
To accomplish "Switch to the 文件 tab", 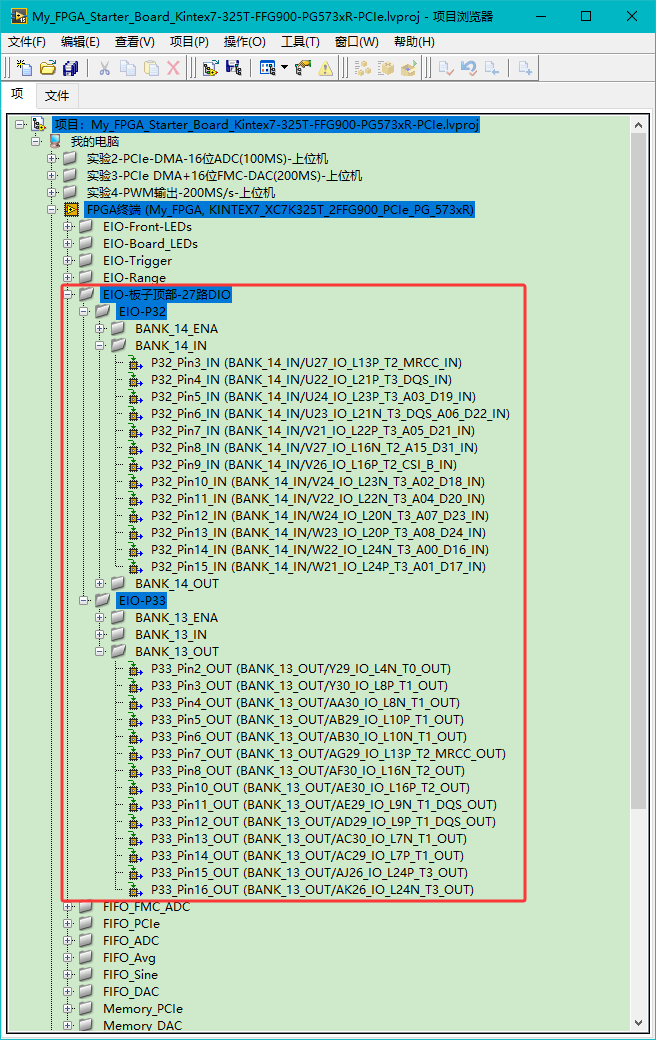I will (x=57, y=96).
